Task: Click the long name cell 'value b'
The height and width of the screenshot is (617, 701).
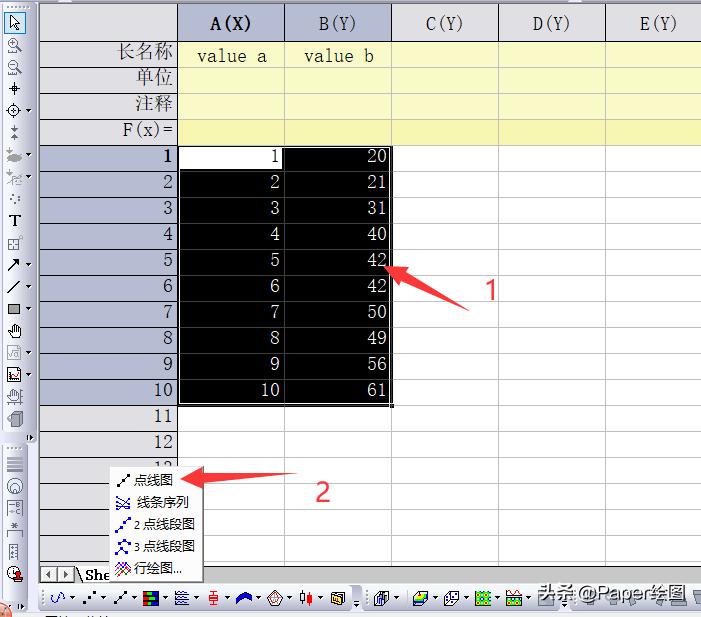Action: pyautogui.click(x=338, y=55)
